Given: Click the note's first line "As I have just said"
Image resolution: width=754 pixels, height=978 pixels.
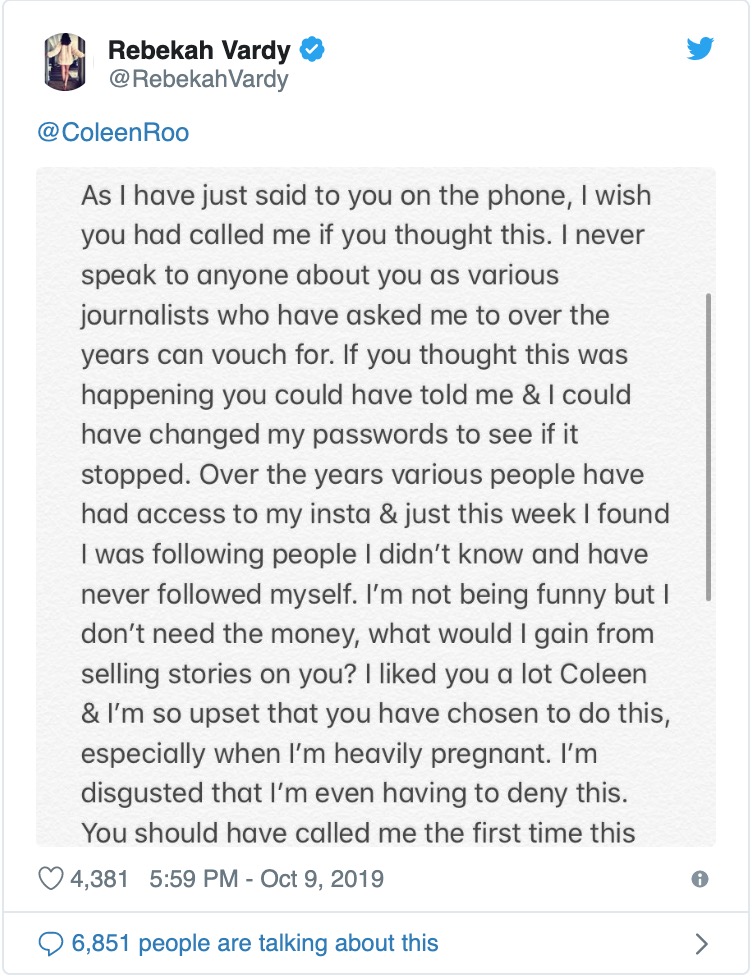Looking at the screenshot, I should (x=365, y=195).
